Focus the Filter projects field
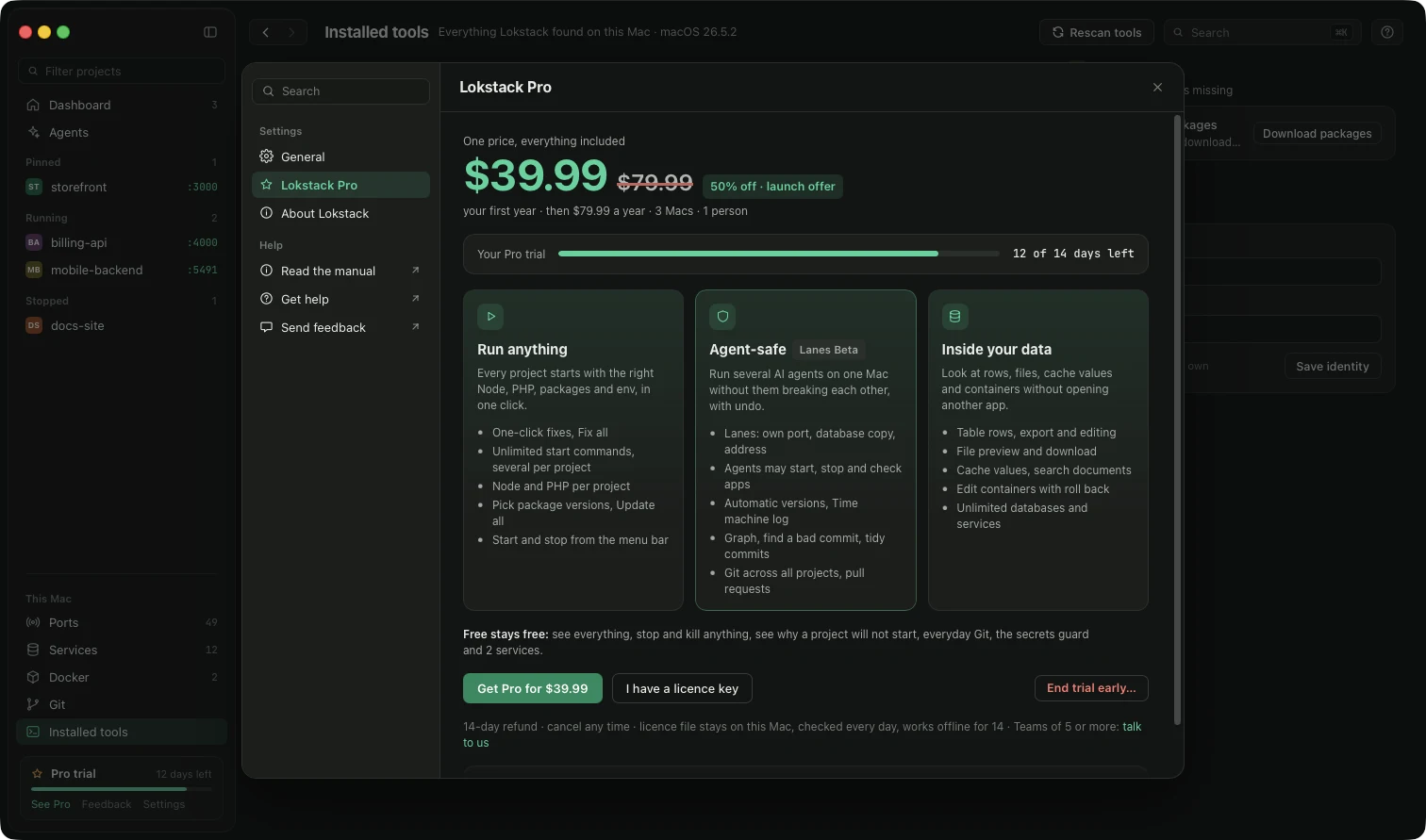The height and width of the screenshot is (840, 1426). (x=122, y=71)
